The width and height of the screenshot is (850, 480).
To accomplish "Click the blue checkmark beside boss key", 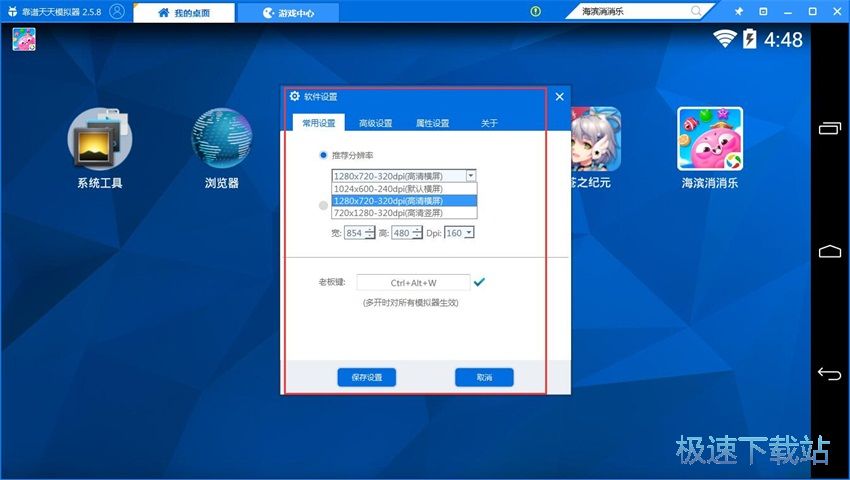I will (x=479, y=281).
